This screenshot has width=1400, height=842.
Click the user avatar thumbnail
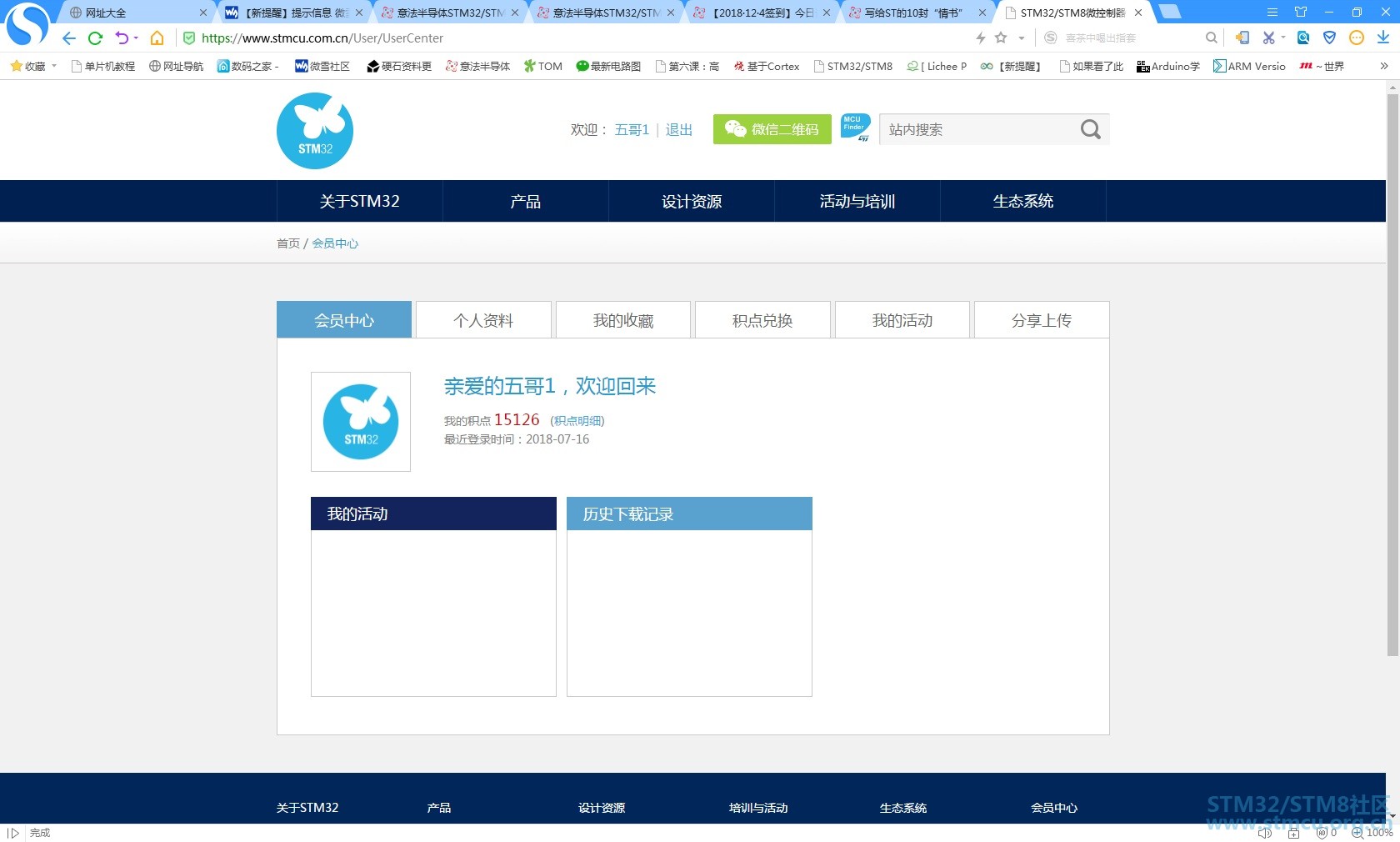[x=361, y=422]
